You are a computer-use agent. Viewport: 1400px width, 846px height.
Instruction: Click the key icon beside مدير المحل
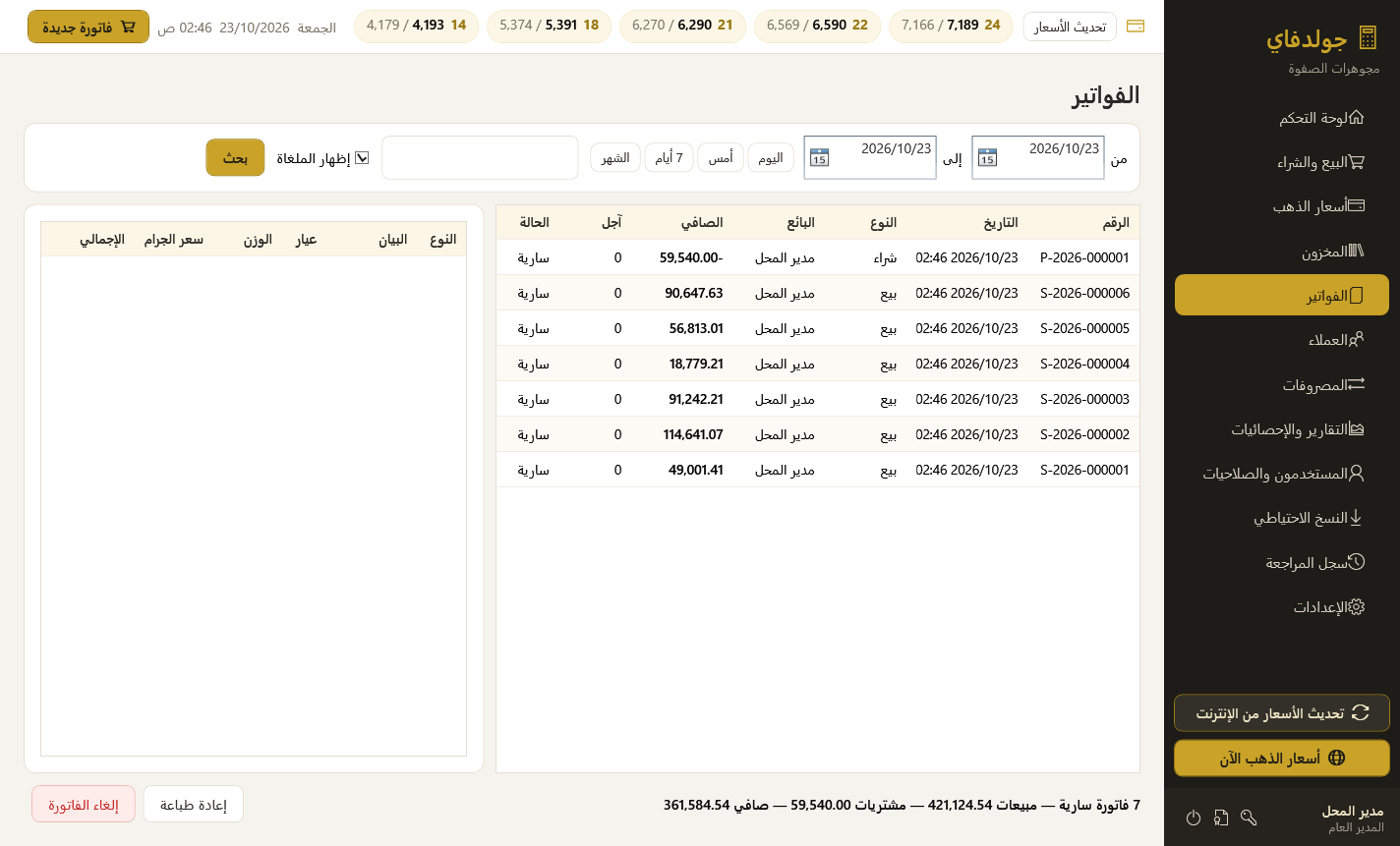[x=1249, y=818]
